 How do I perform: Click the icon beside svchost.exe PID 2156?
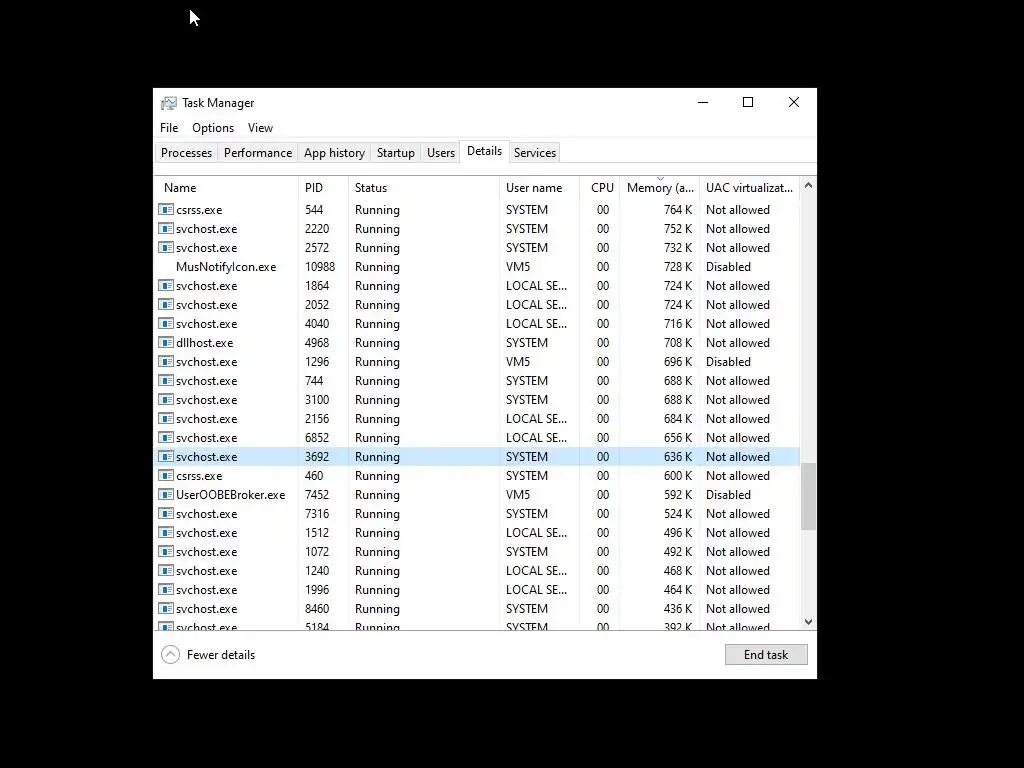[166, 418]
